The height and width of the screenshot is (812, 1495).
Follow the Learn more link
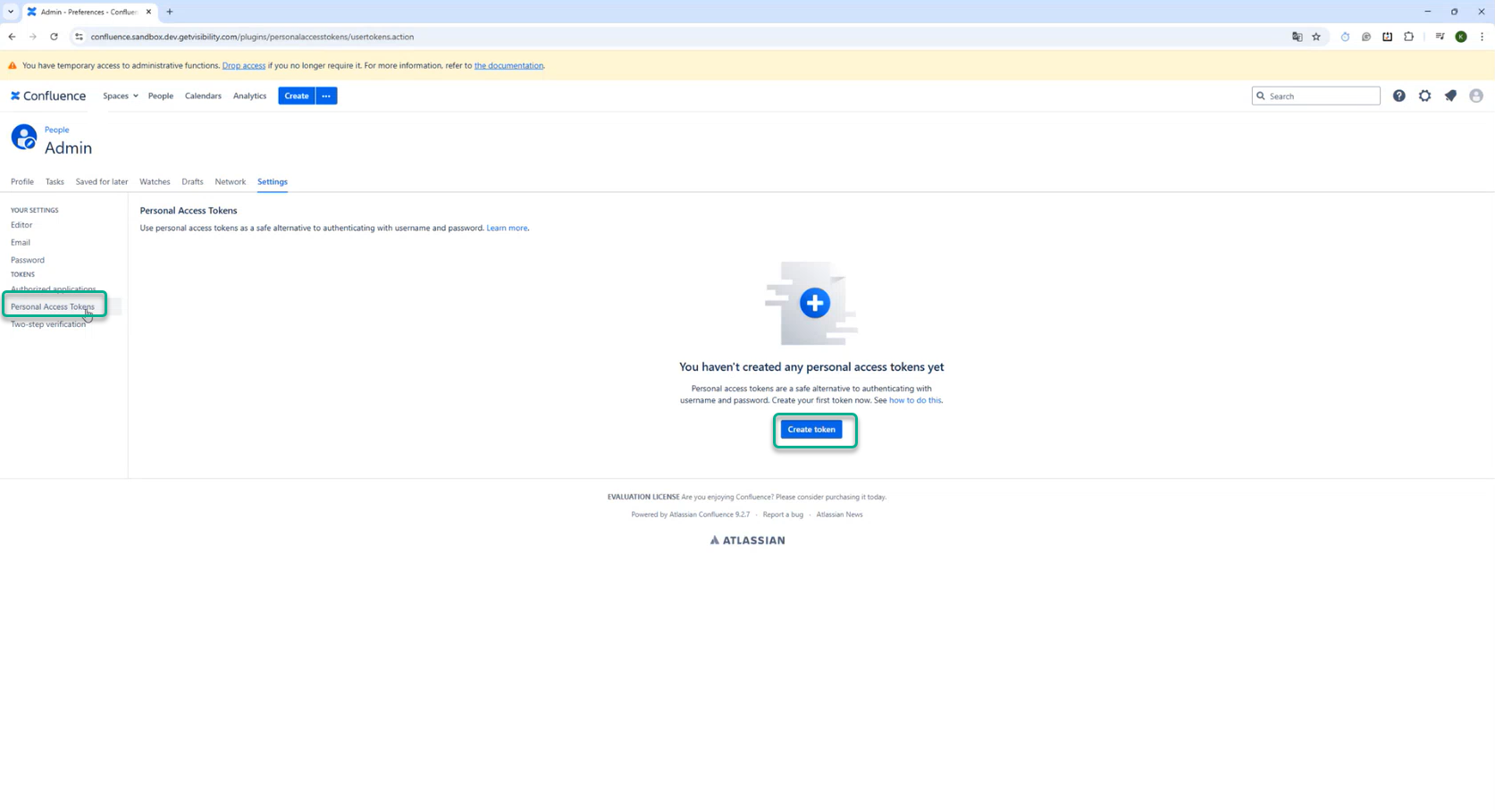(x=506, y=228)
